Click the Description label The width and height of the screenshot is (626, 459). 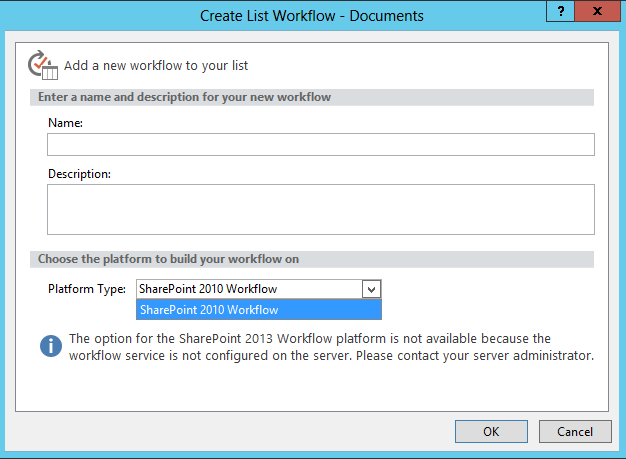(79, 173)
